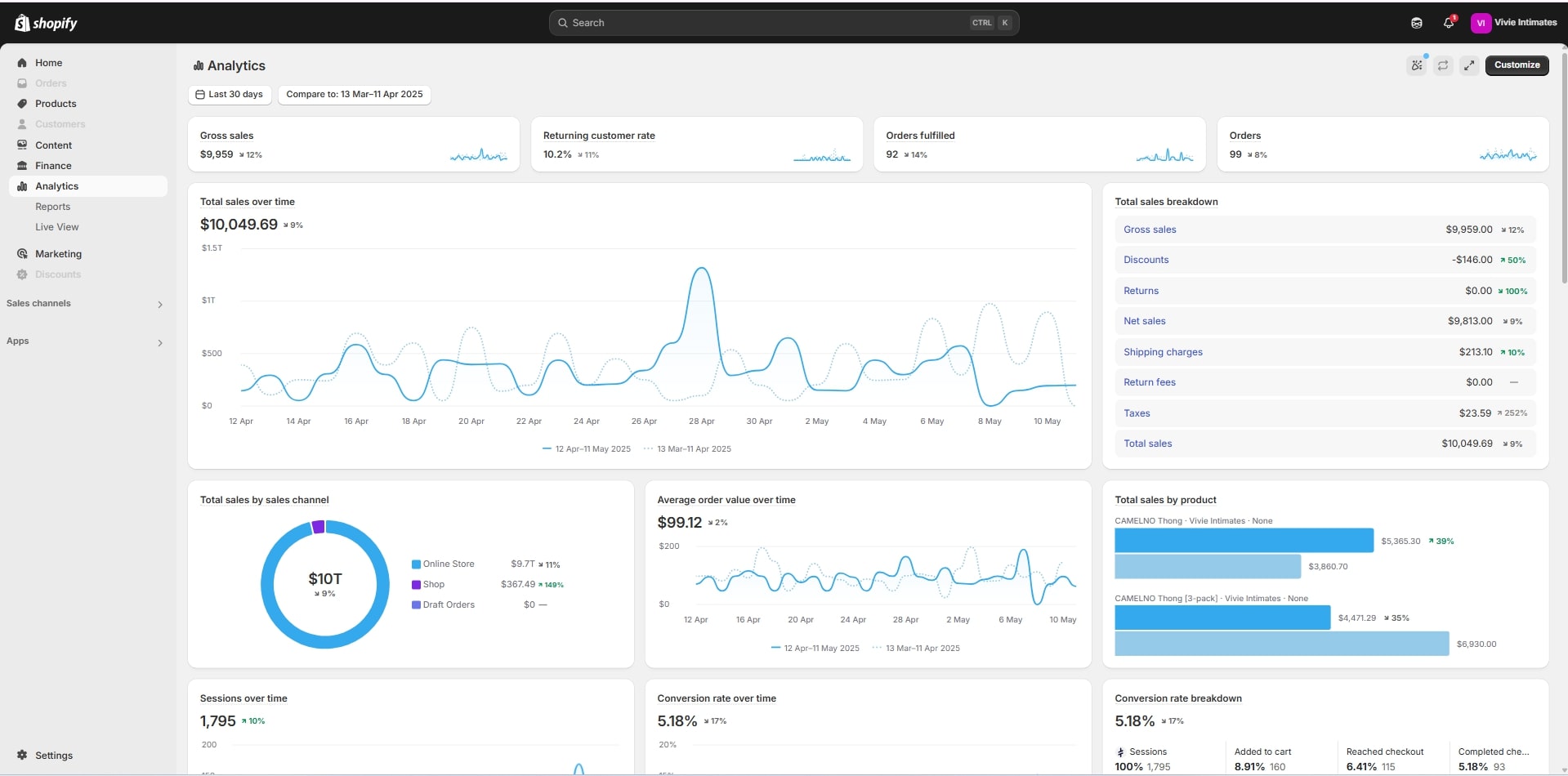Expand the Apps section chevron
Image resolution: width=1568 pixels, height=776 pixels.
[160, 343]
